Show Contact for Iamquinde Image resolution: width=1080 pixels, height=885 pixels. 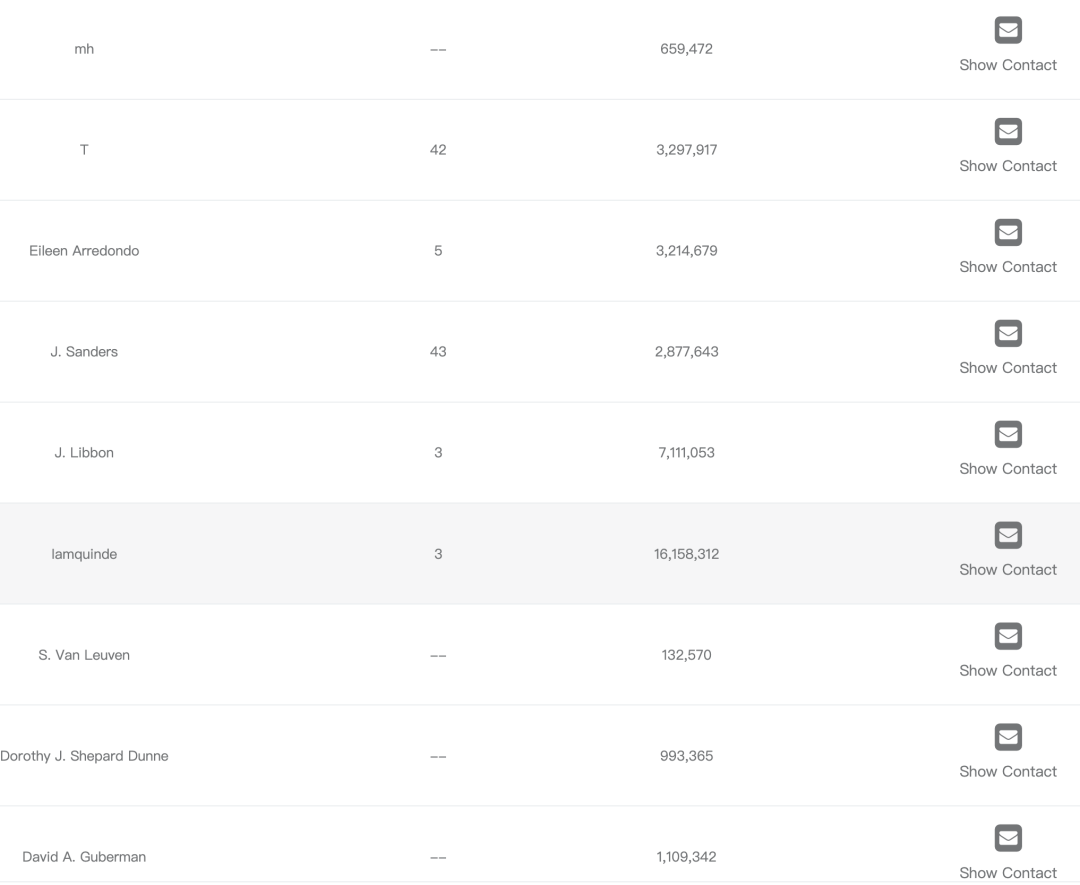coord(1008,570)
